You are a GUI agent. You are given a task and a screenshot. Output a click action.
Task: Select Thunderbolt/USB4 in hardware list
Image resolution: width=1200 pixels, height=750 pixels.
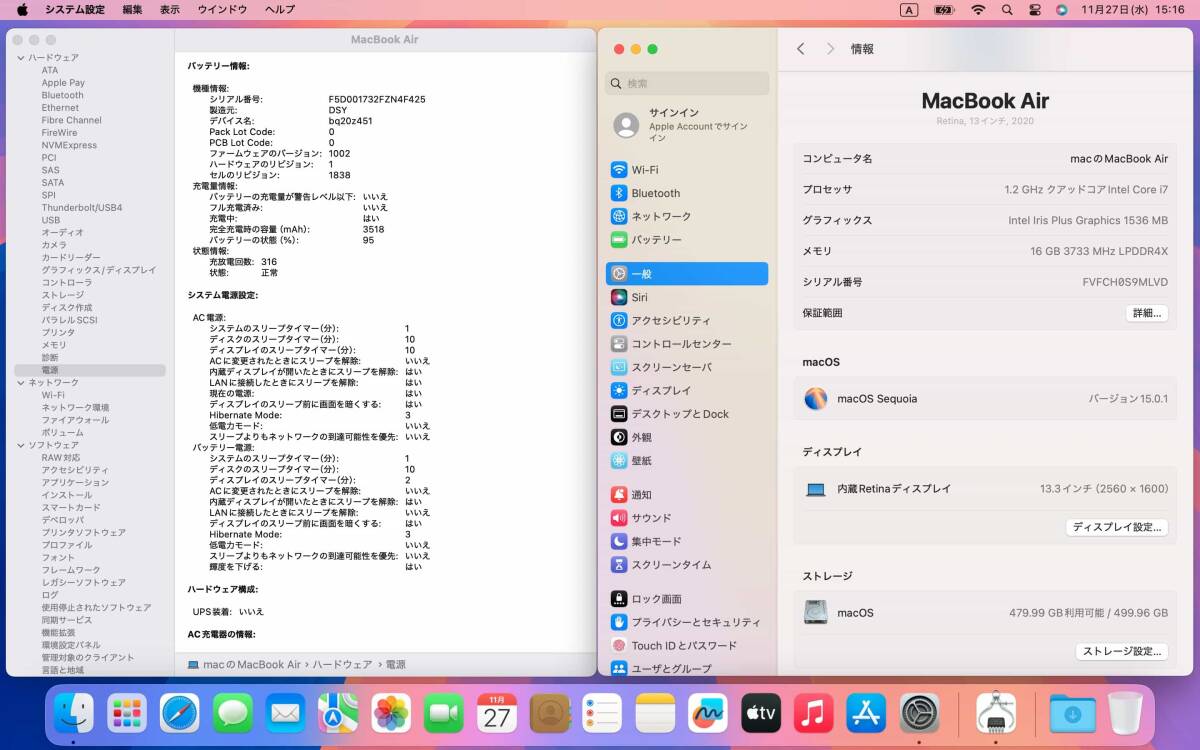click(x=82, y=208)
